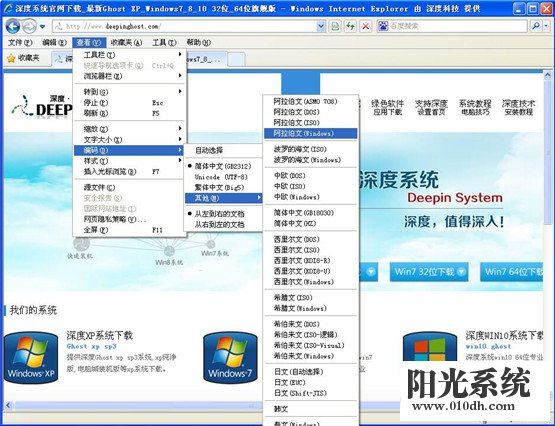Click the horizontal scrollbar left arrow
The image size is (555, 426).
8,405
